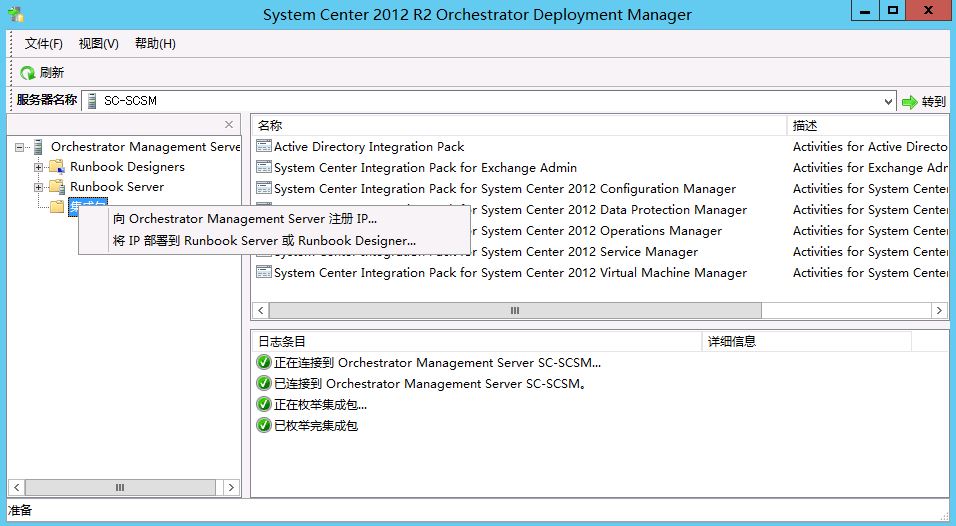Select Integration Pack for Exchange Admin row
The width and height of the screenshot is (956, 526).
[425, 167]
